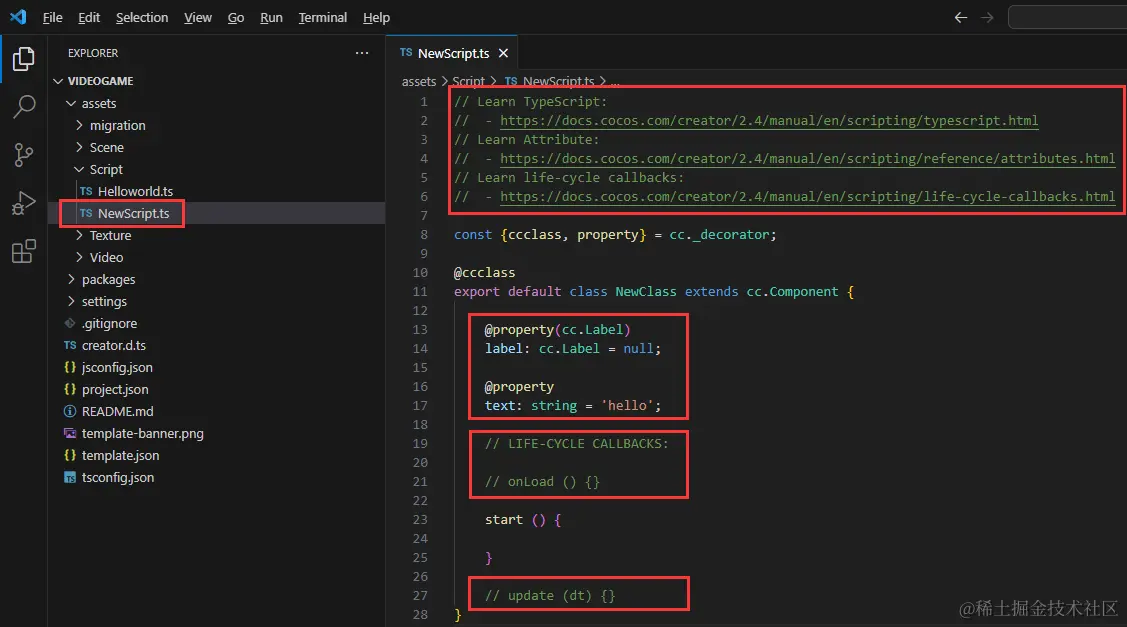Open the Go menu
The height and width of the screenshot is (627, 1127).
point(236,17)
